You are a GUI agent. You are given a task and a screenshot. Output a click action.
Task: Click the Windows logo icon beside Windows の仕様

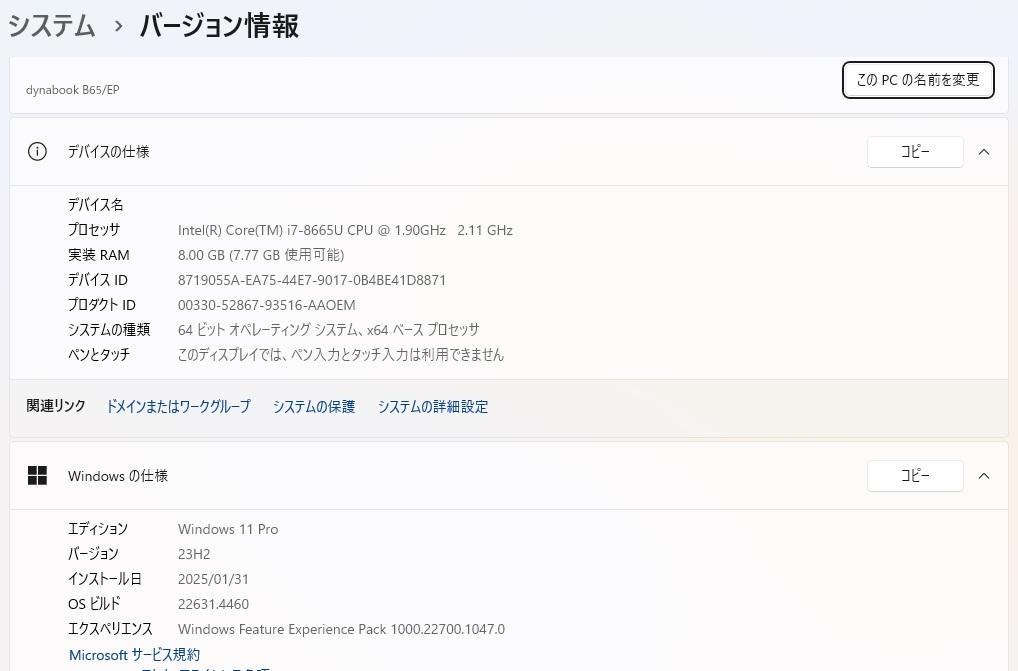click(37, 476)
